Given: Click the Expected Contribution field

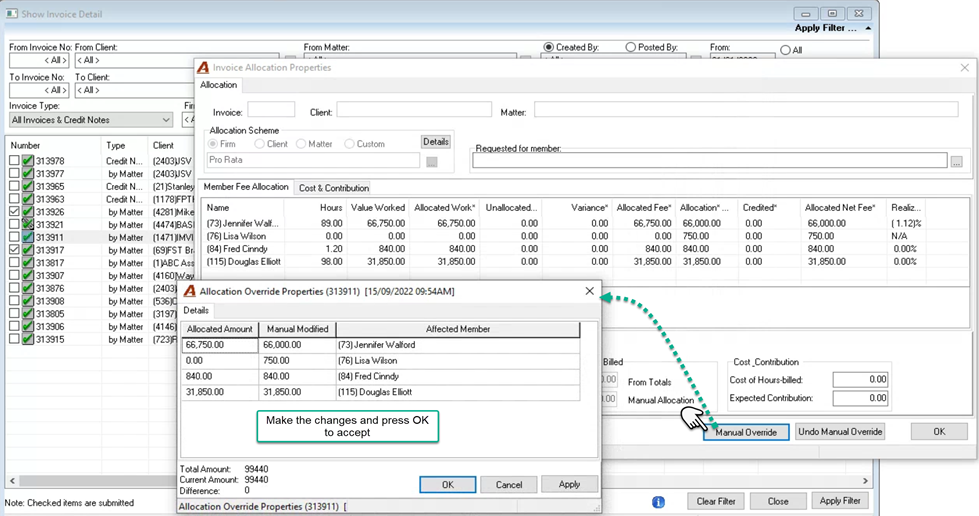Looking at the screenshot, I should point(860,398).
